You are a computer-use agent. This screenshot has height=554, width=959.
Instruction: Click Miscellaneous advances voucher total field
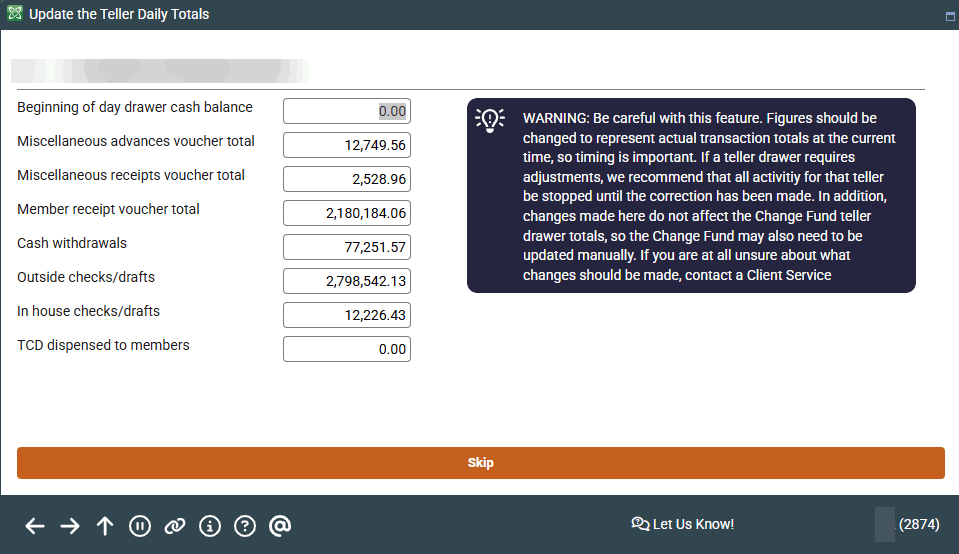pos(347,145)
